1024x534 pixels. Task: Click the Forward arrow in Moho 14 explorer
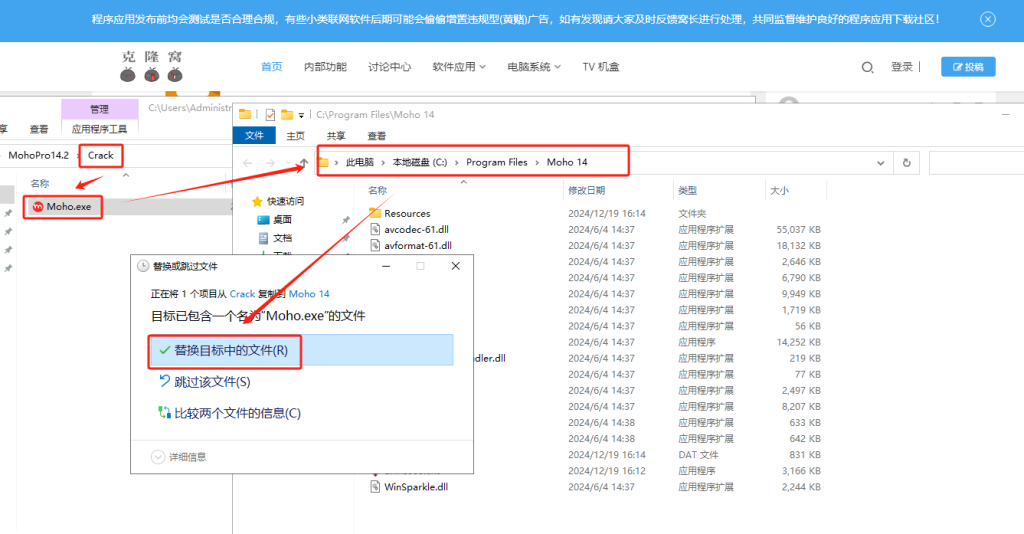tap(270, 163)
